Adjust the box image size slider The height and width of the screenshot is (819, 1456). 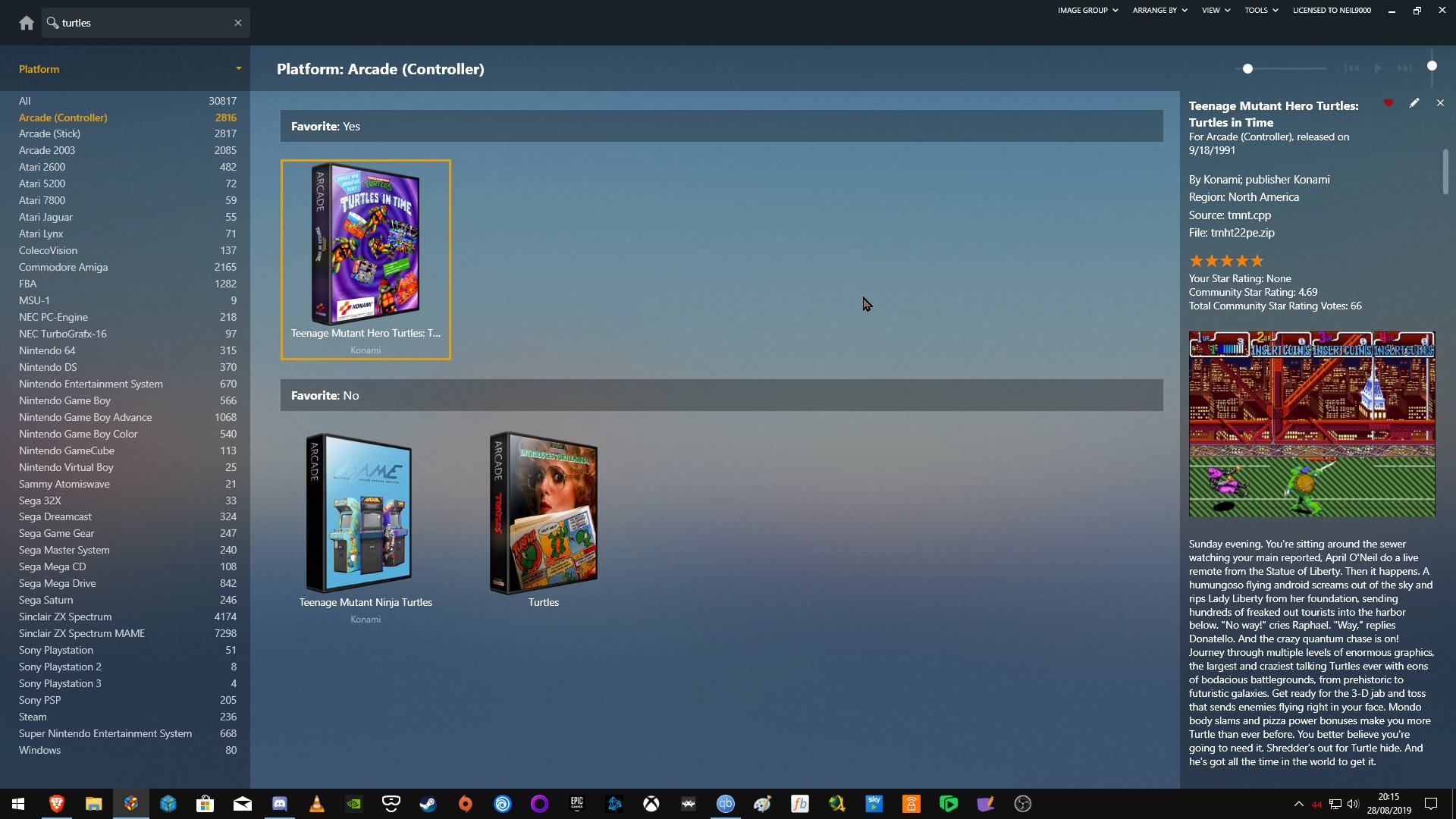1247,68
